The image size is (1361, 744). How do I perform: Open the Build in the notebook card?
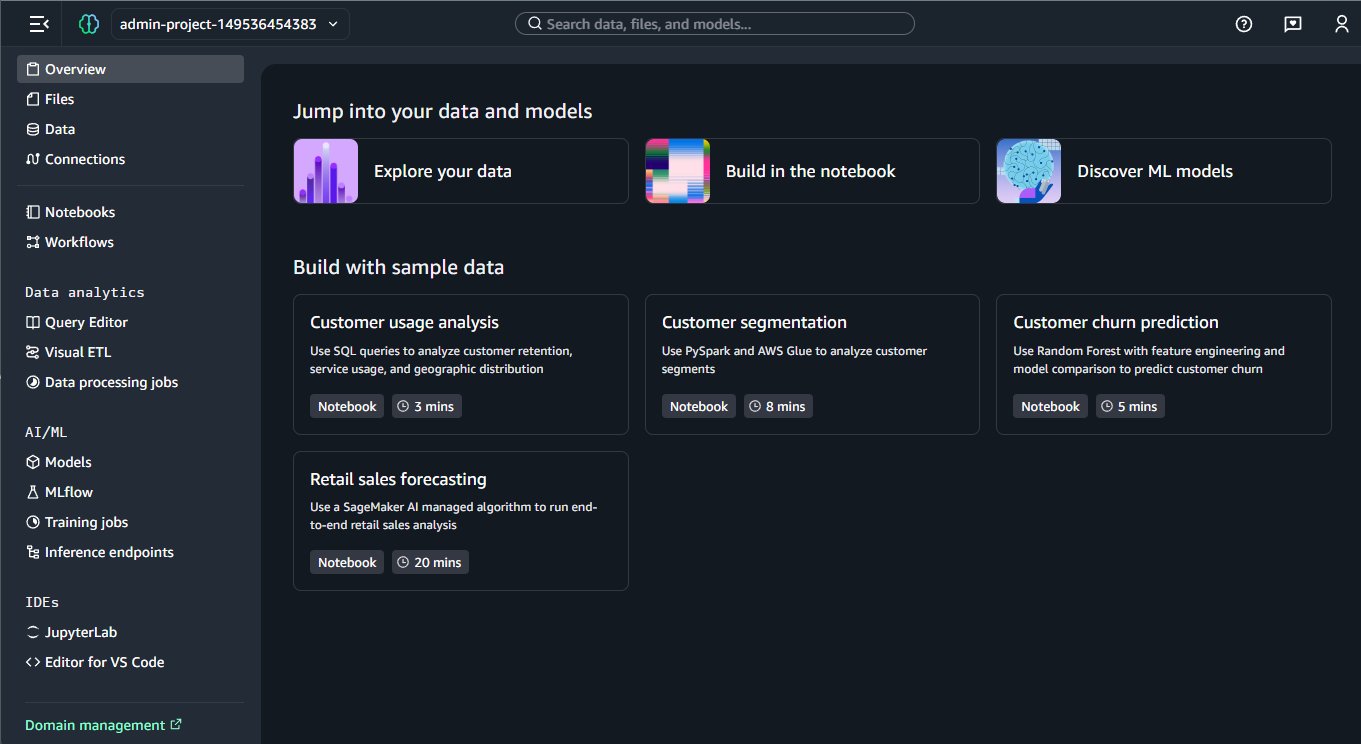[x=811, y=171]
